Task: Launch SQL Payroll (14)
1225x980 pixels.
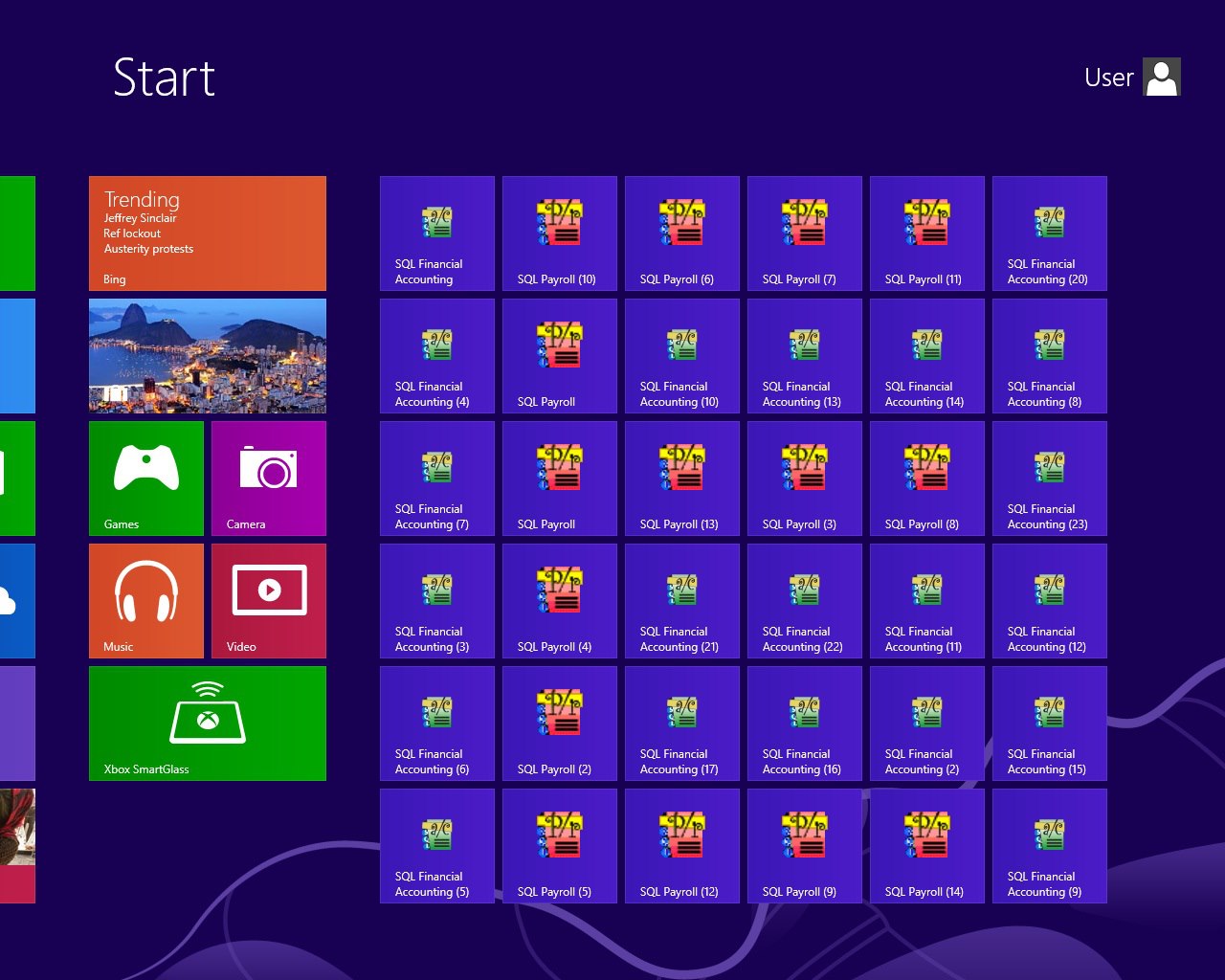Action: [x=927, y=846]
